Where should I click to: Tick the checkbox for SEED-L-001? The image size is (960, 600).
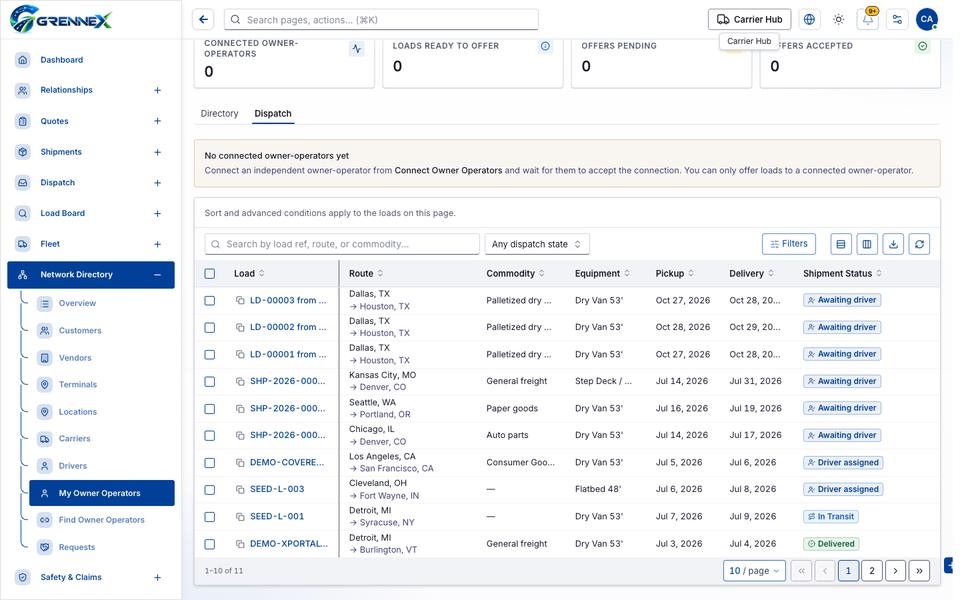(209, 517)
